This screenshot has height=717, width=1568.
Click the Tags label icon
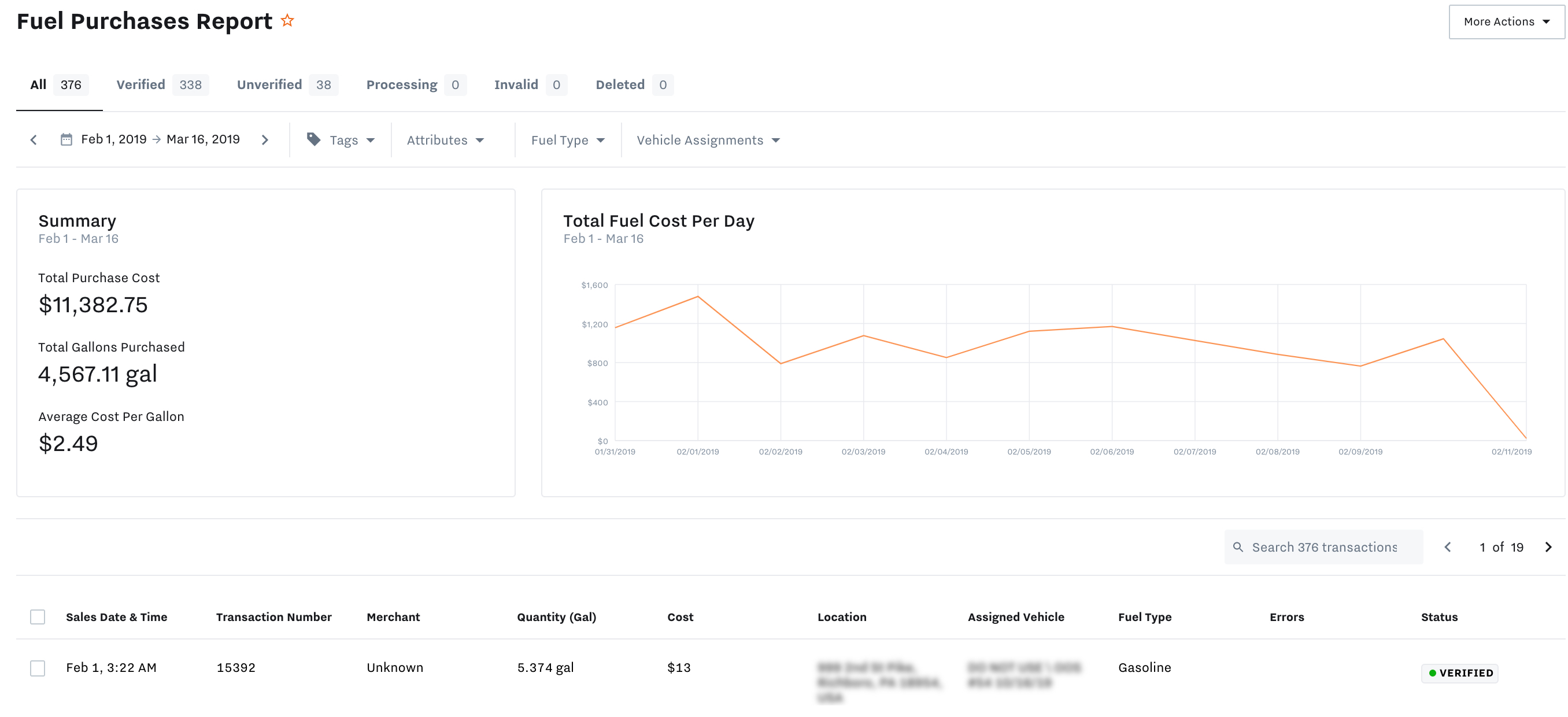pyautogui.click(x=313, y=139)
